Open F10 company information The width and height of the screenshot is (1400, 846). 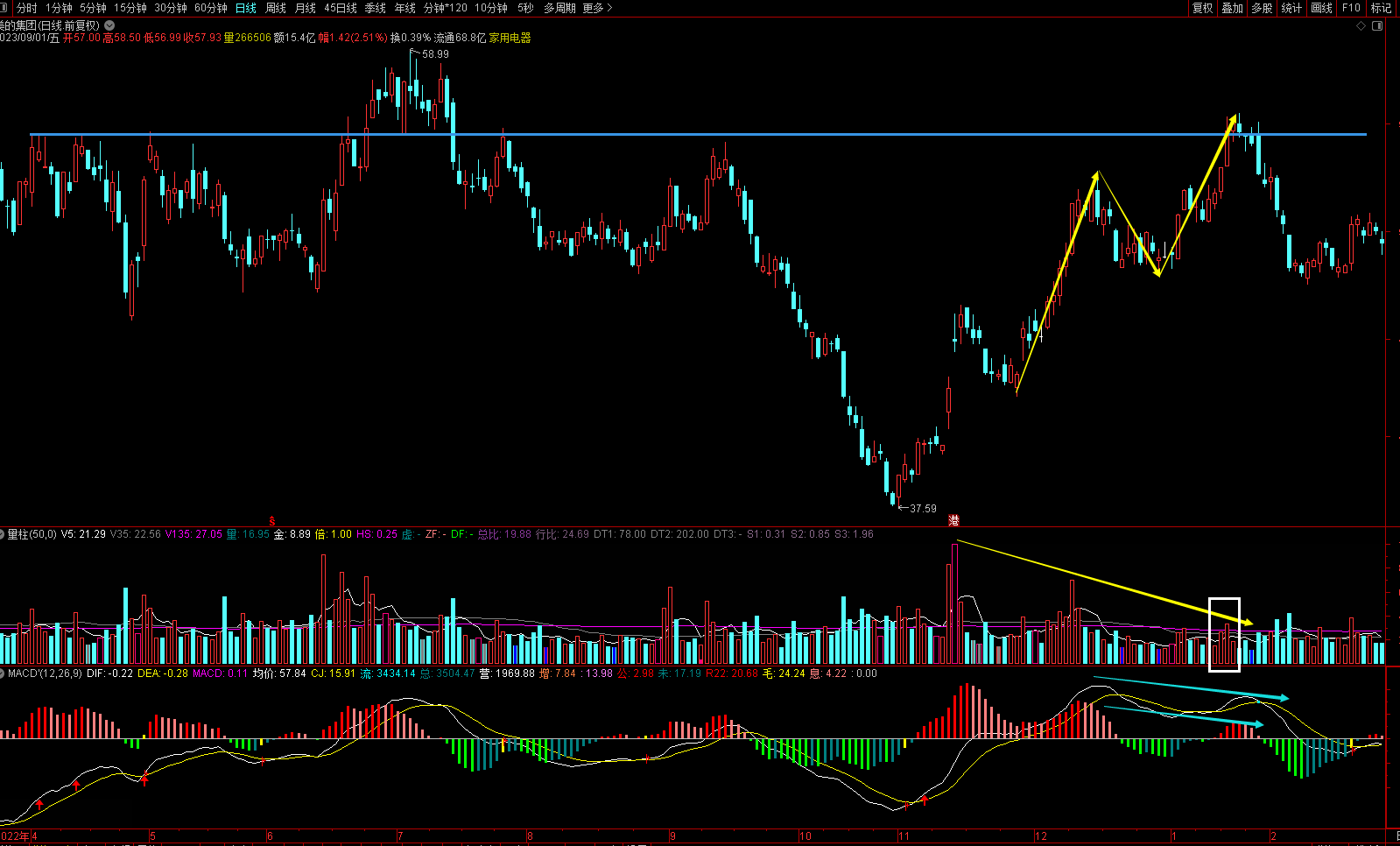(x=1352, y=8)
